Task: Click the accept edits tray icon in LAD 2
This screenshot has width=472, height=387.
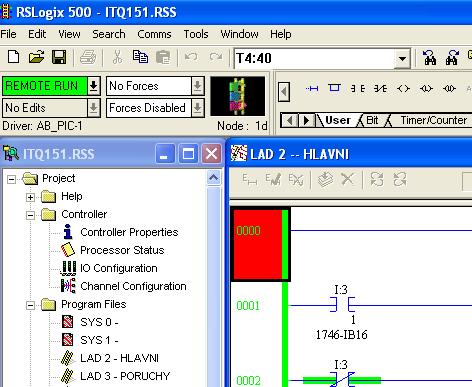Action: click(x=325, y=180)
